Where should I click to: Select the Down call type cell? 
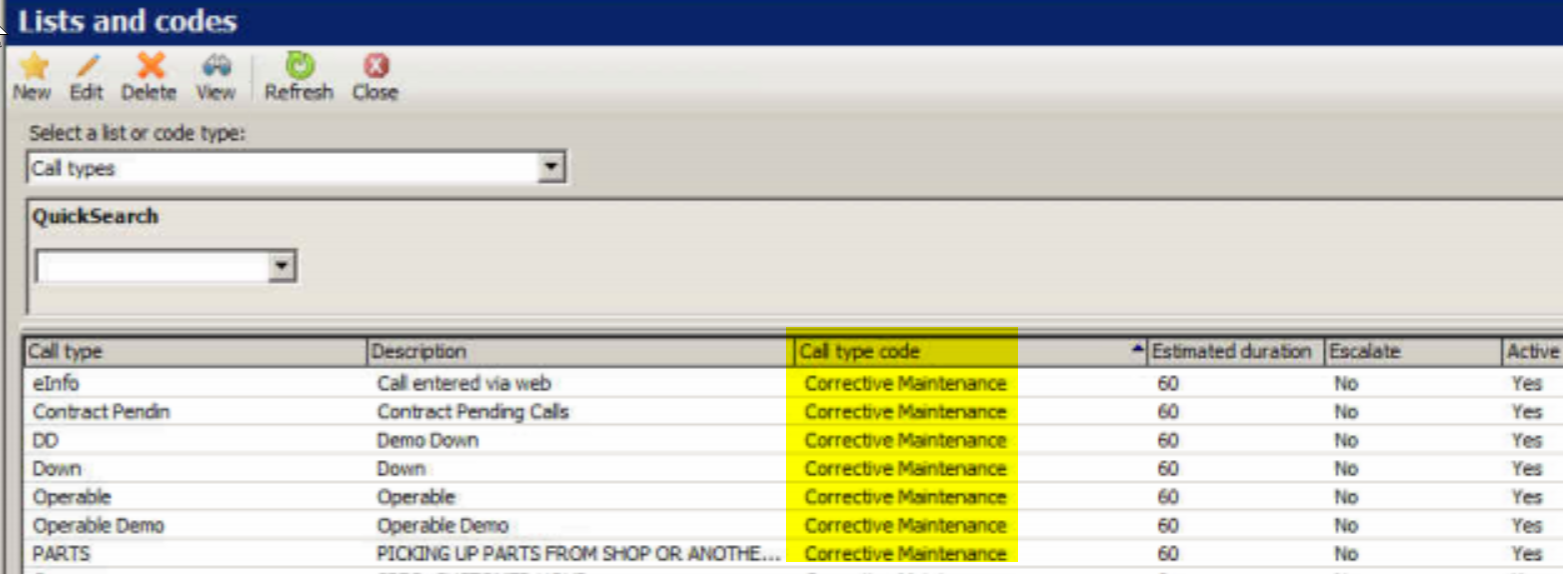(57, 469)
